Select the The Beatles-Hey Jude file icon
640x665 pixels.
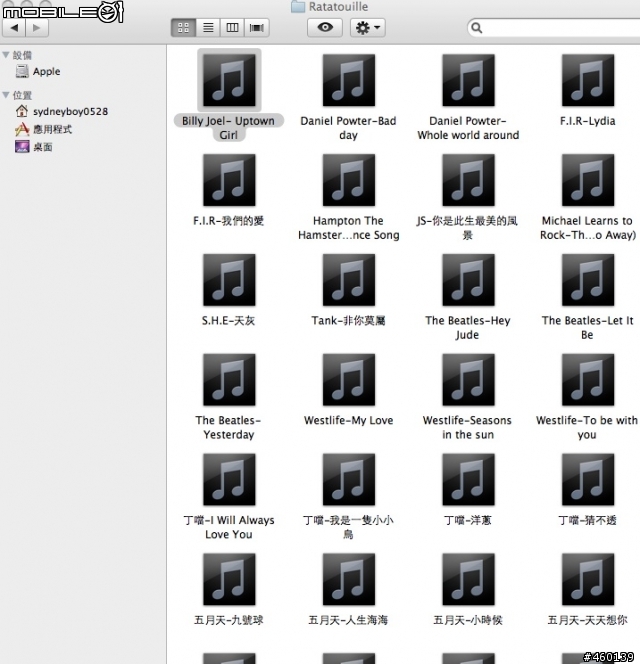tap(468, 280)
